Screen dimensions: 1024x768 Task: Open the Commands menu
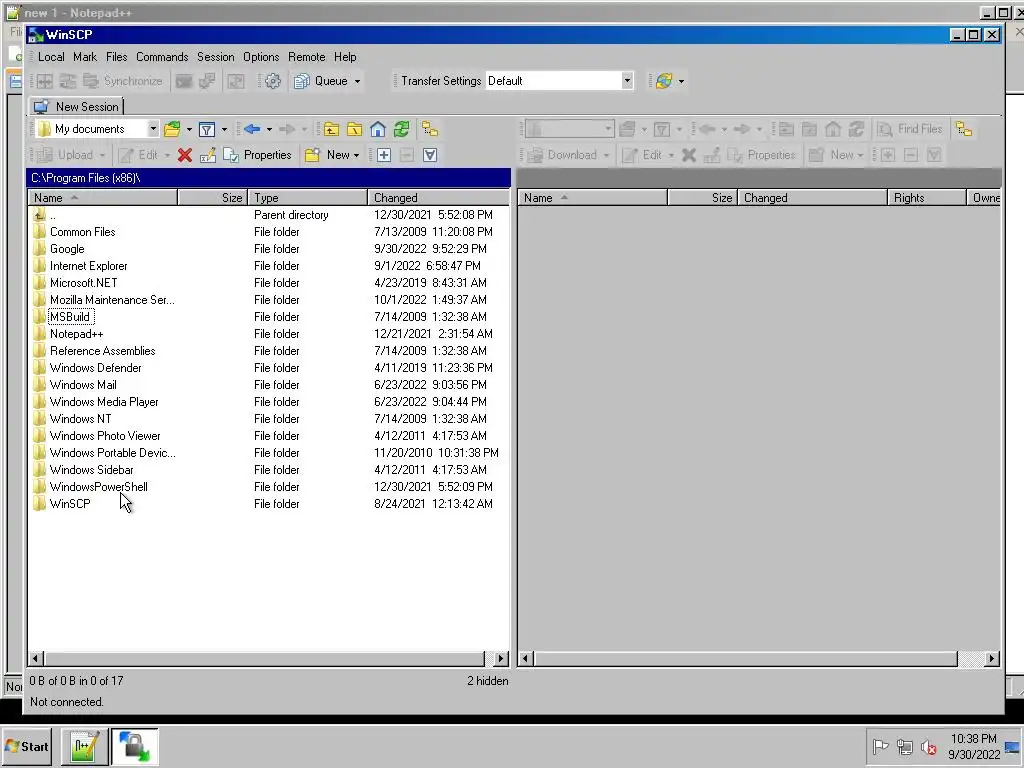coord(162,57)
